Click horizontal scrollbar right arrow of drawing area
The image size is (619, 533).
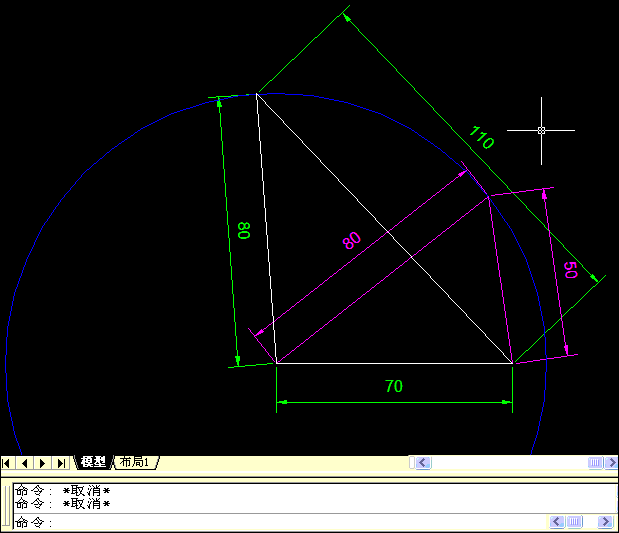tap(612, 462)
